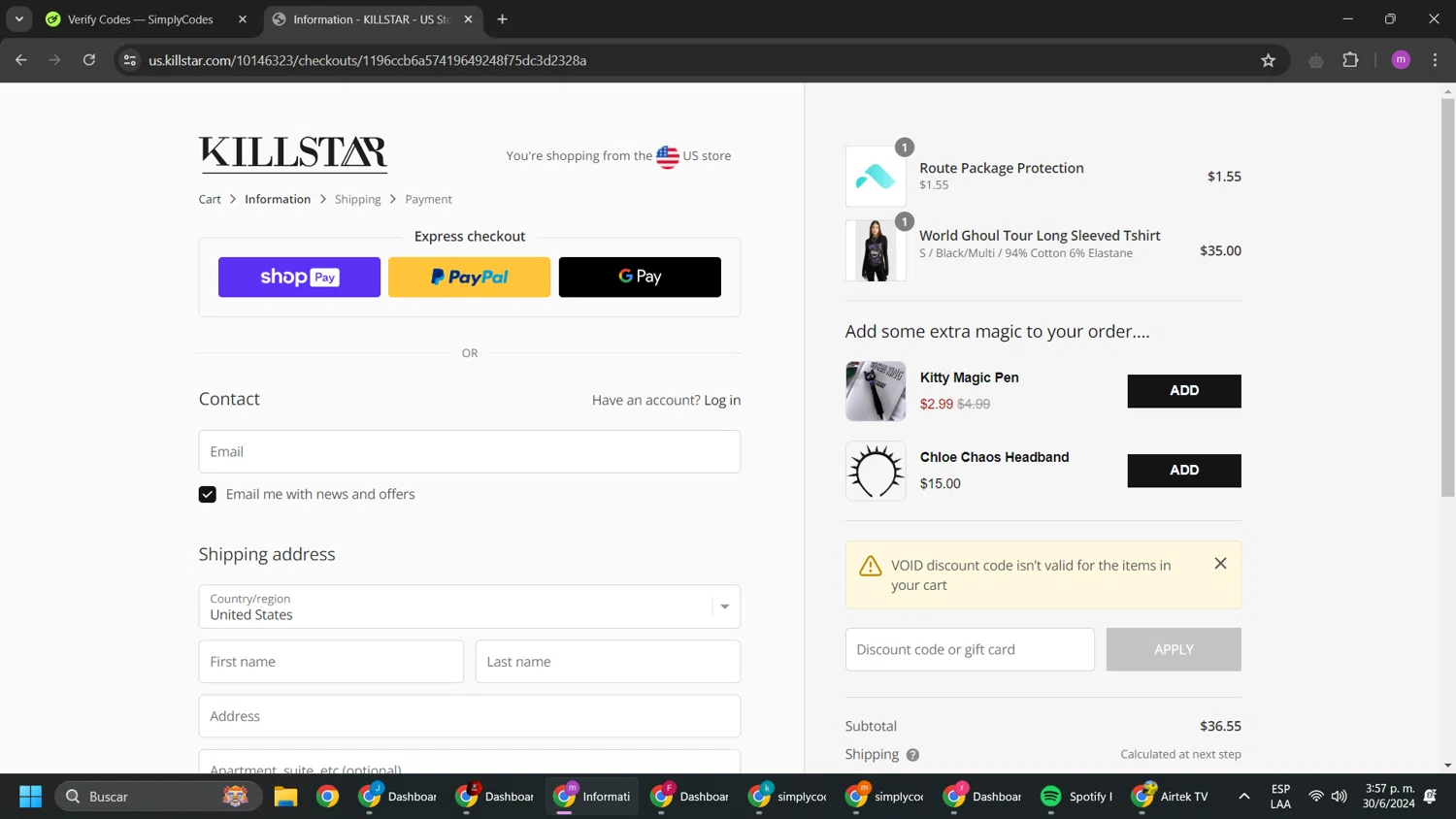
Task: Click the taskbar Buscar search box
Action: tap(158, 797)
